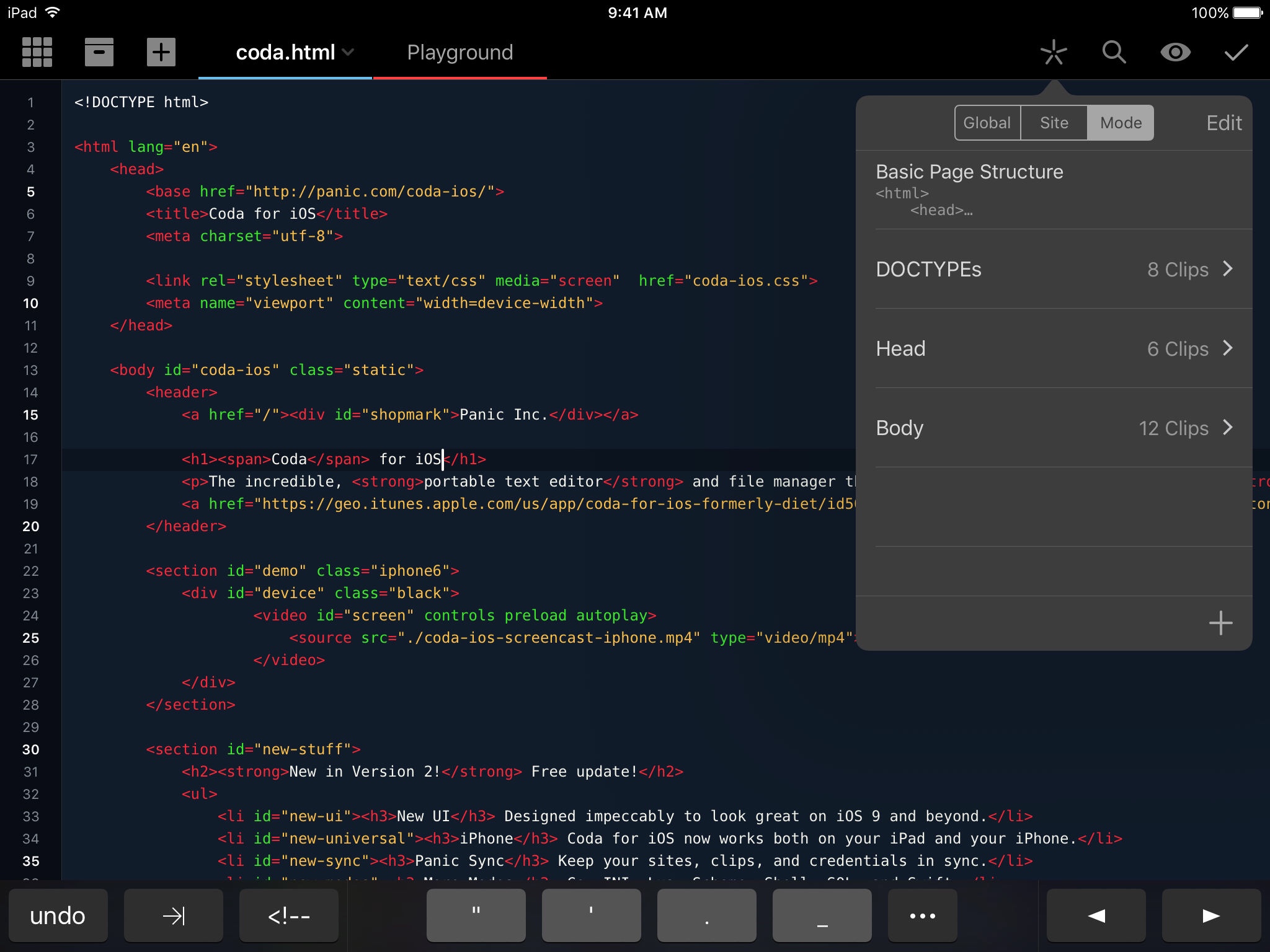The image size is (1270, 952).
Task: Switch to the Playground tab
Action: pos(460,52)
